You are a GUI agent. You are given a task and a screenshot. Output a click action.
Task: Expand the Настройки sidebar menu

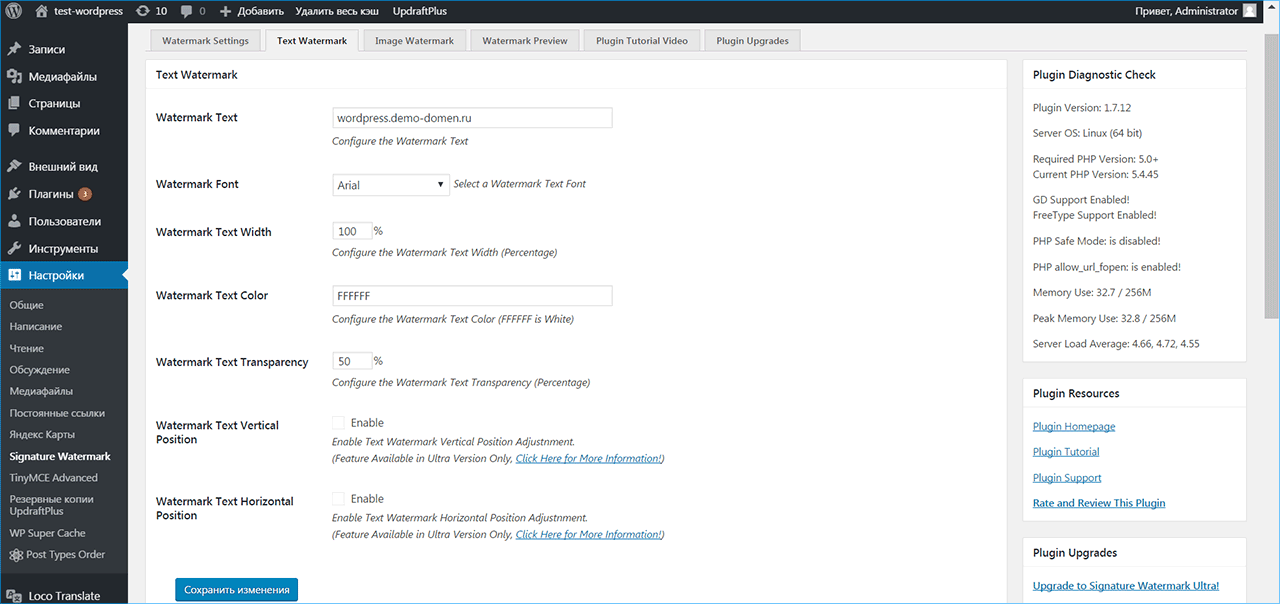coord(56,275)
